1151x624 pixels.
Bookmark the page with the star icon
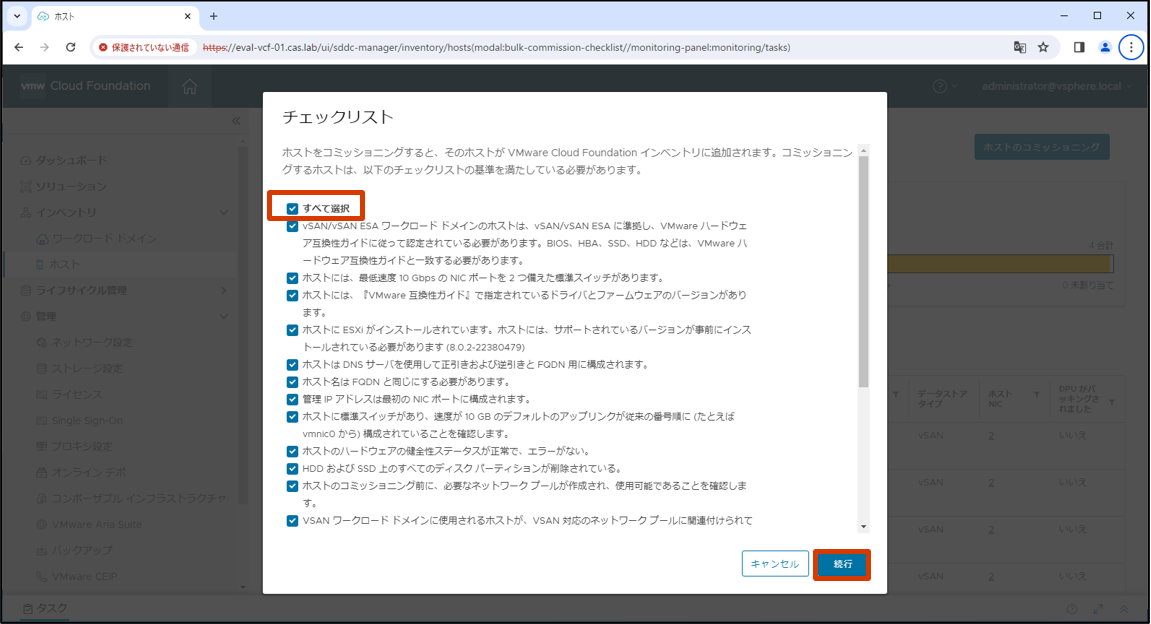(x=1043, y=47)
